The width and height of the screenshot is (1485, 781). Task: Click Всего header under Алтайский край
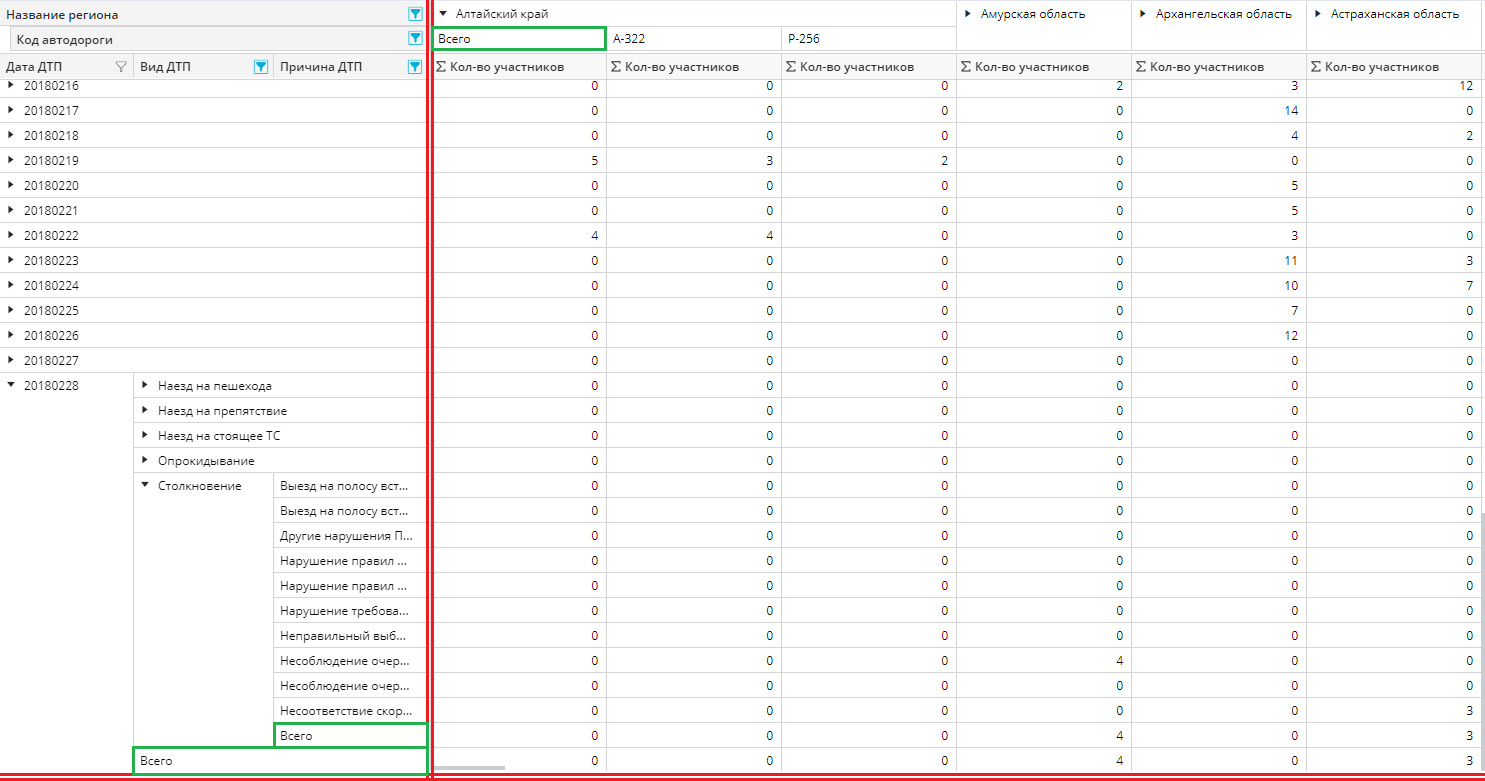519,39
